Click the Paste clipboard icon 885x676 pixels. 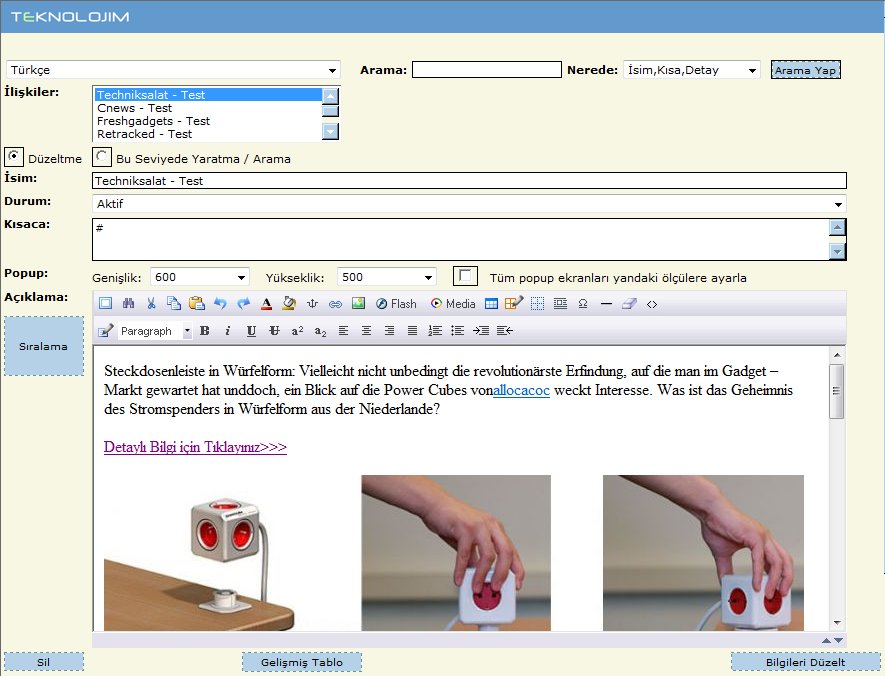pyautogui.click(x=196, y=304)
